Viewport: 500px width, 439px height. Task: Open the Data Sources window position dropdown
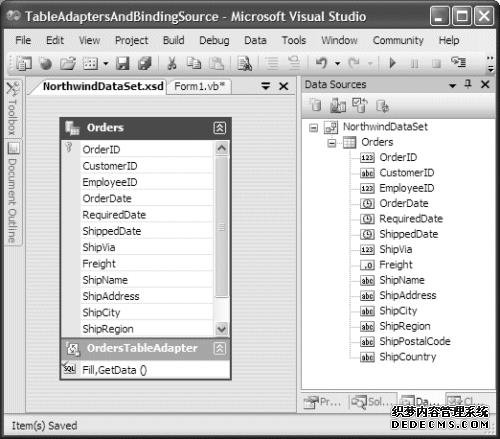[452, 85]
